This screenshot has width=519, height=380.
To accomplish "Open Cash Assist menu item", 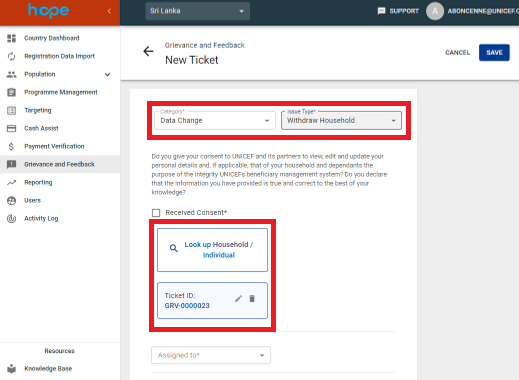I will pyautogui.click(x=60, y=128).
